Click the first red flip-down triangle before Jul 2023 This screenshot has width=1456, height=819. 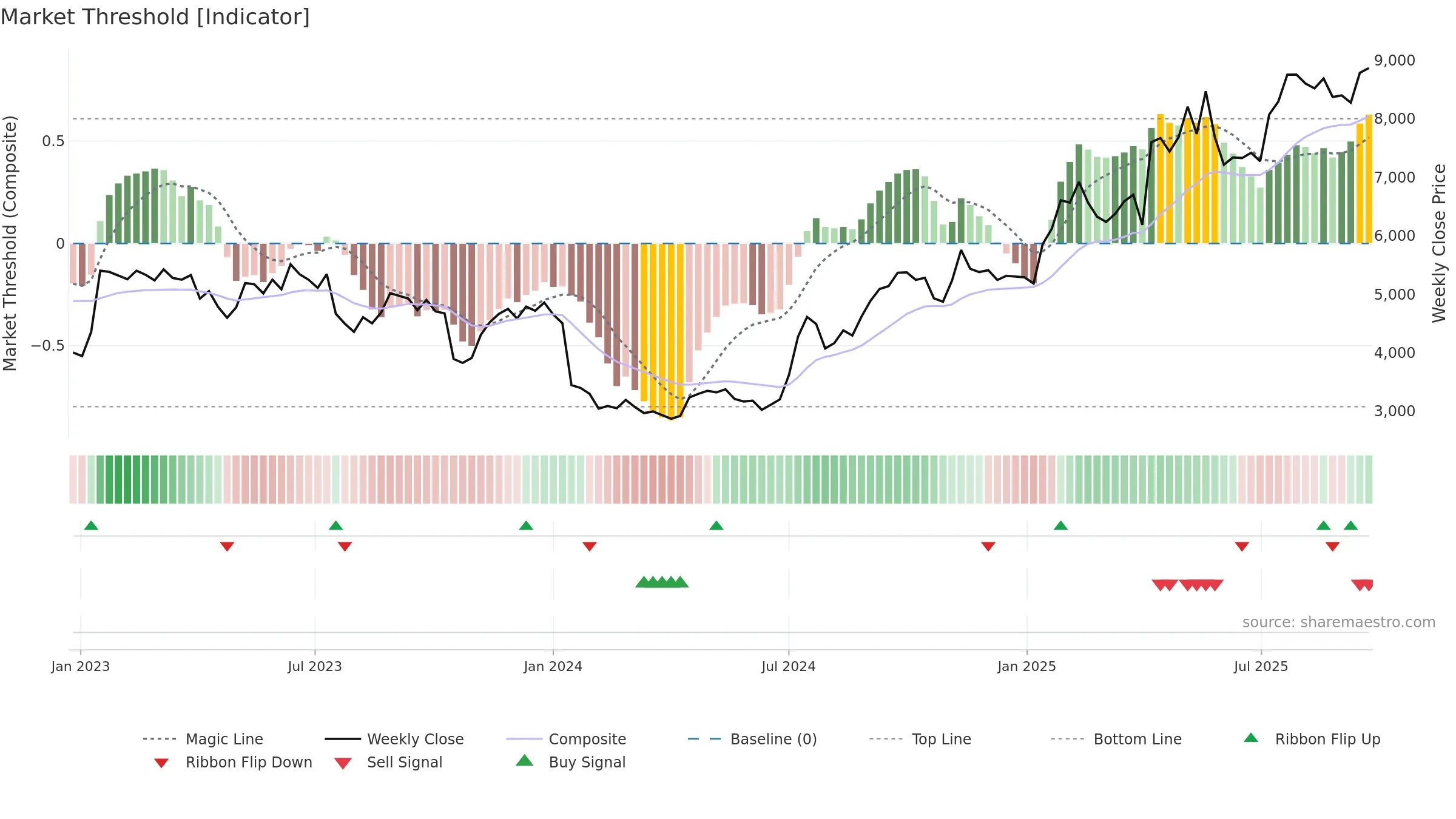227,547
